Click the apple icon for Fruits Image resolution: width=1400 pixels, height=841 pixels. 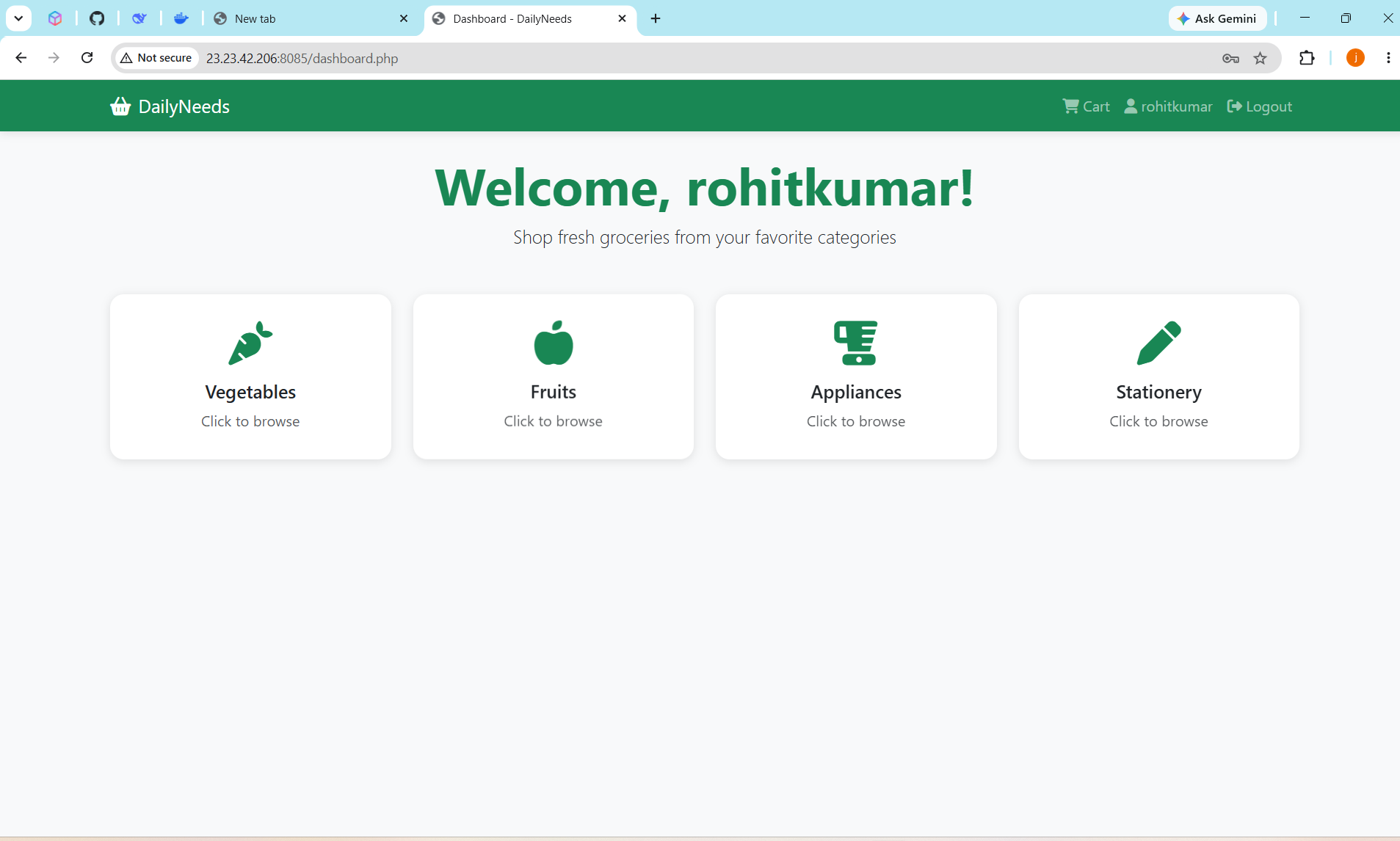(x=554, y=343)
